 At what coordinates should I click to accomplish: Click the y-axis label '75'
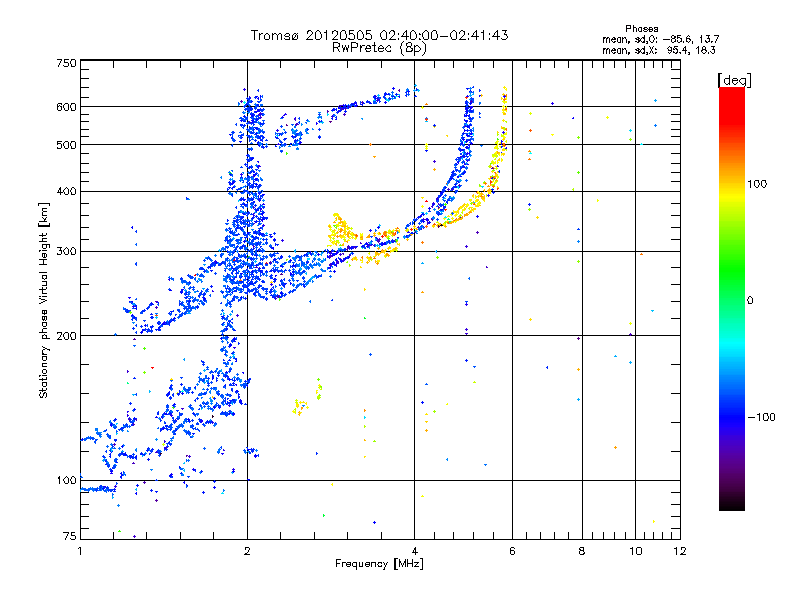point(70,536)
